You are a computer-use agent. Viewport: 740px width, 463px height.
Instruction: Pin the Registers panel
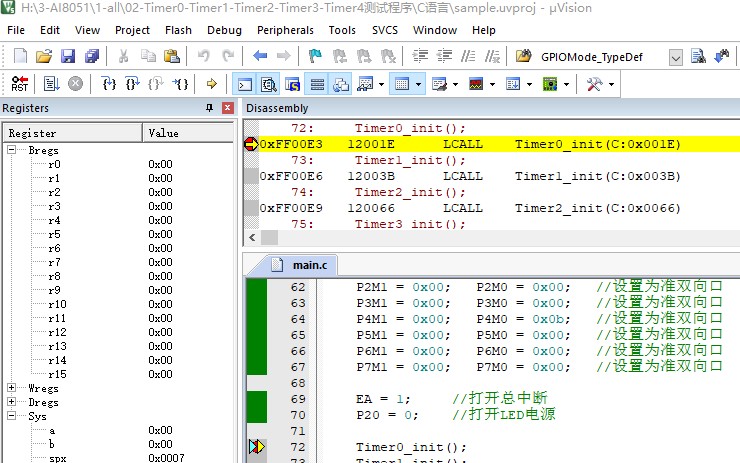click(x=210, y=108)
